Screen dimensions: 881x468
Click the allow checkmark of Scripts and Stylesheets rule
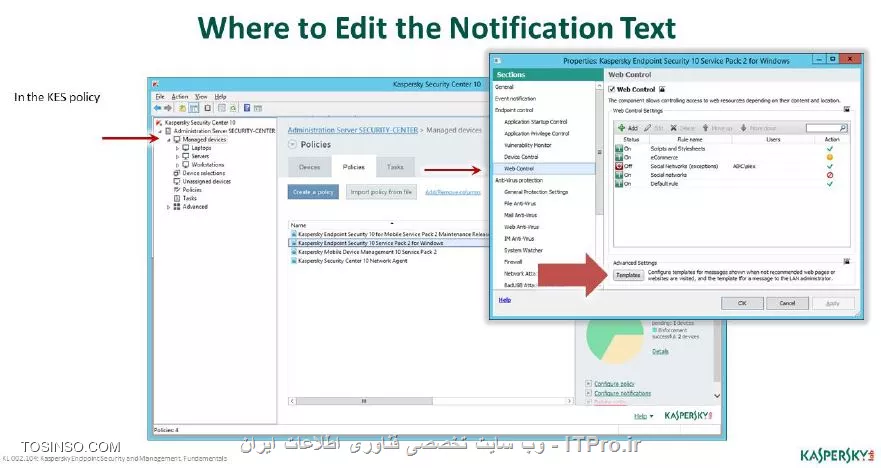tap(829, 149)
